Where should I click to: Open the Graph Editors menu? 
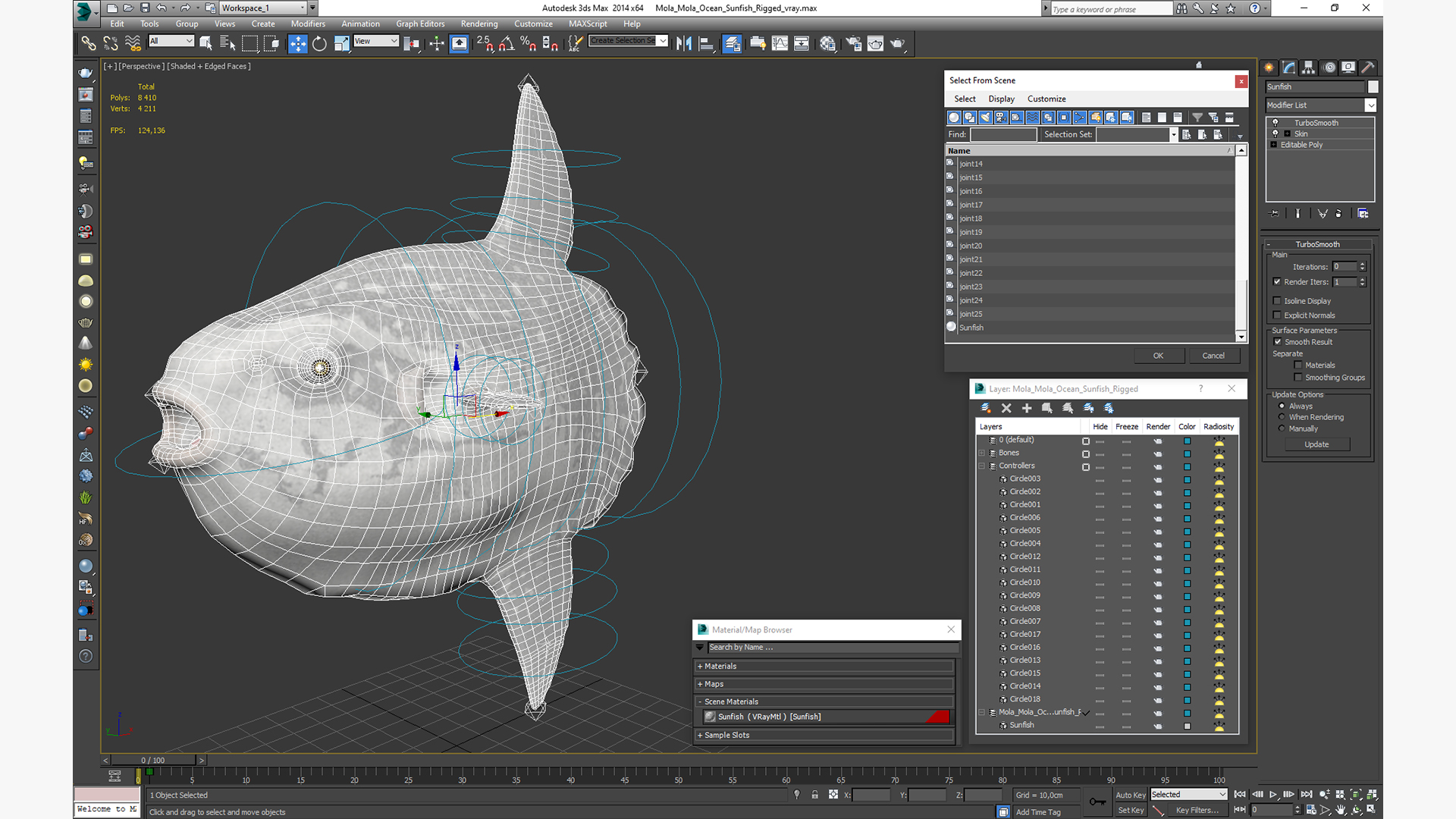[x=420, y=24]
